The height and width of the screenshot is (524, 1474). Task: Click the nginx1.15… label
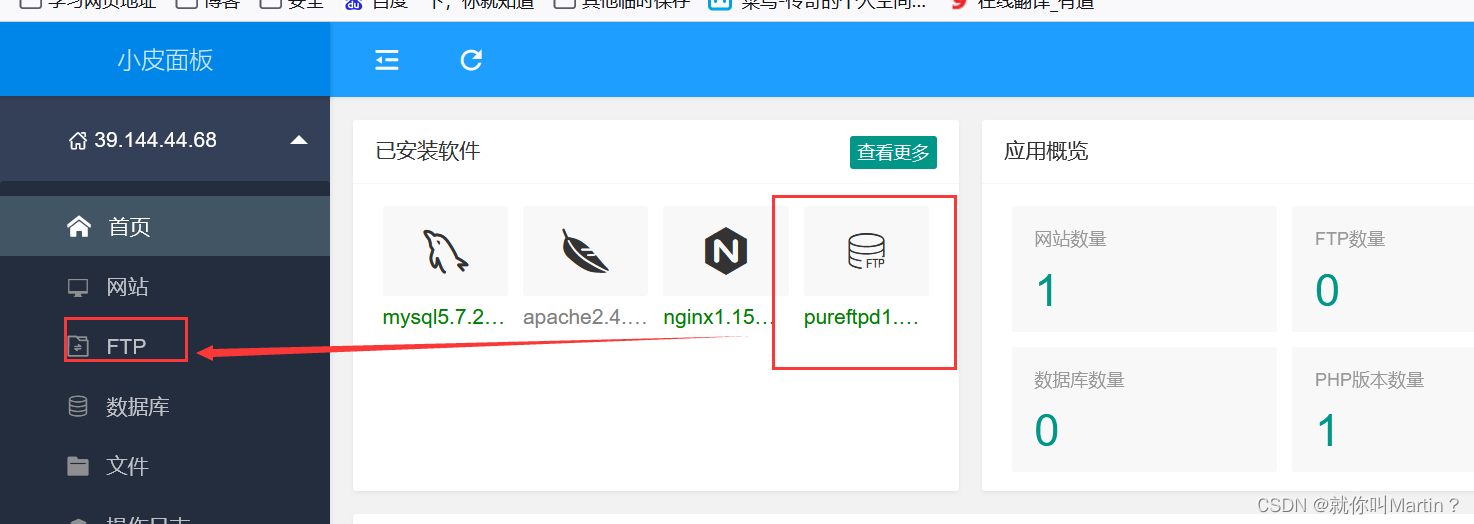720,317
